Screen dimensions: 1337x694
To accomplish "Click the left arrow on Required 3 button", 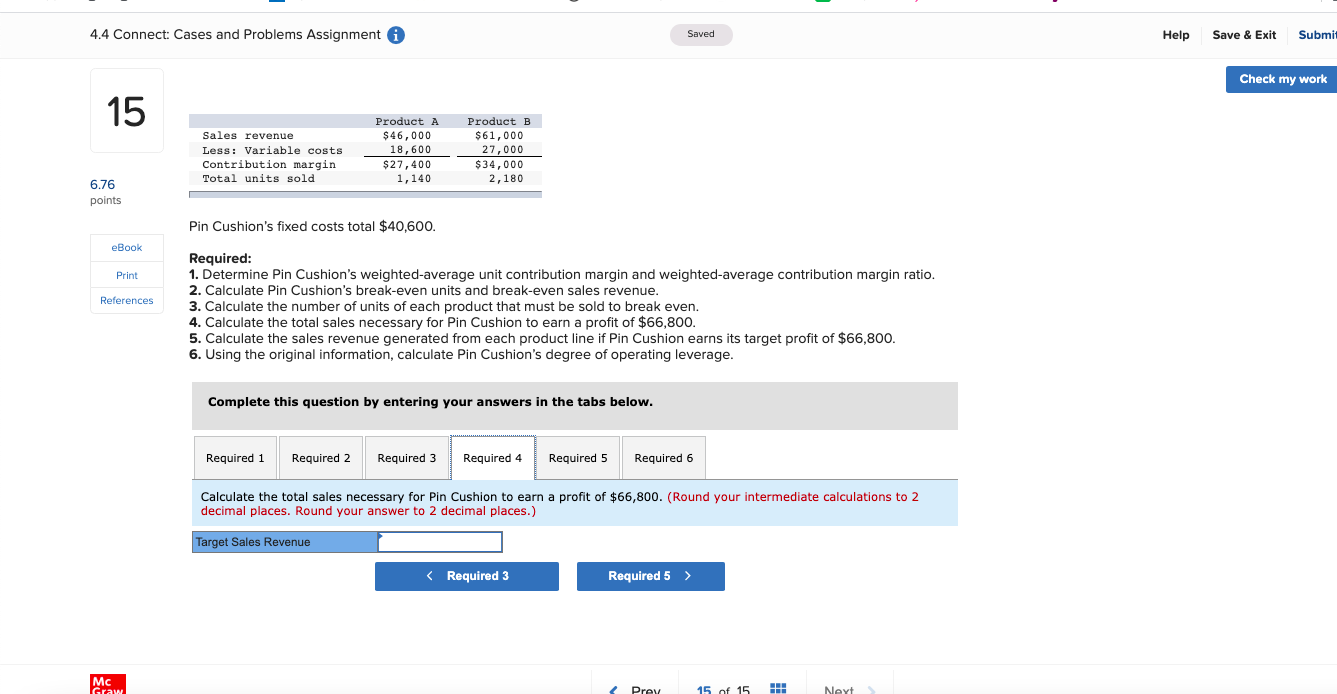I will pyautogui.click(x=429, y=575).
